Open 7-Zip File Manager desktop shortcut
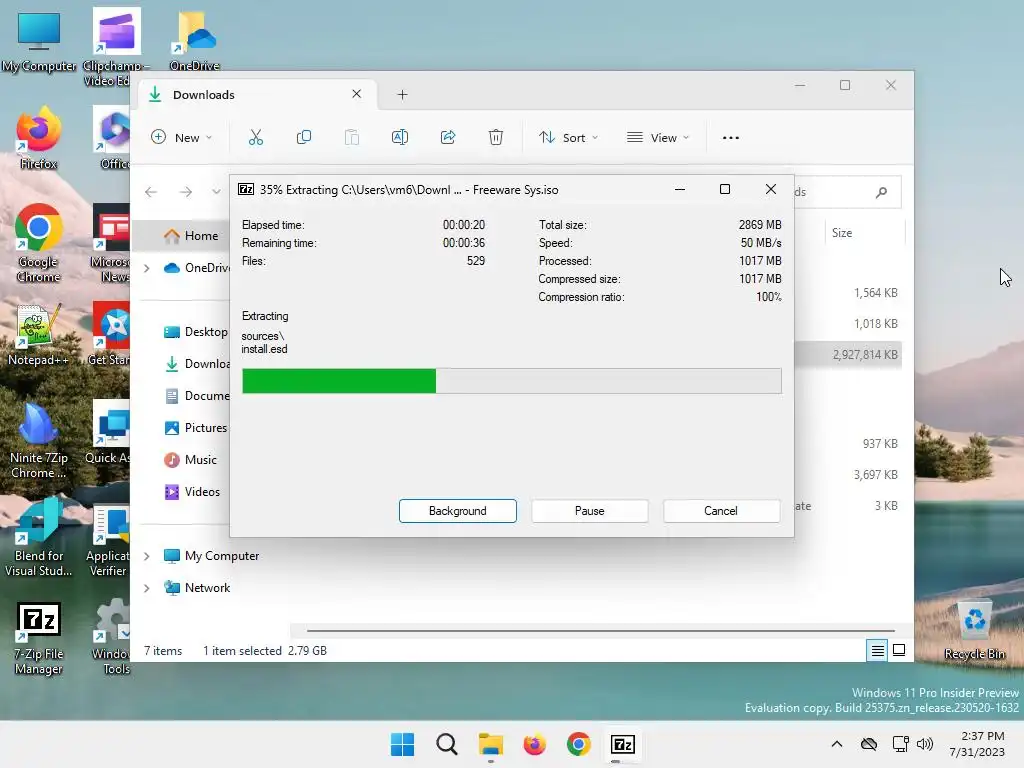The height and width of the screenshot is (768, 1024). tap(39, 638)
